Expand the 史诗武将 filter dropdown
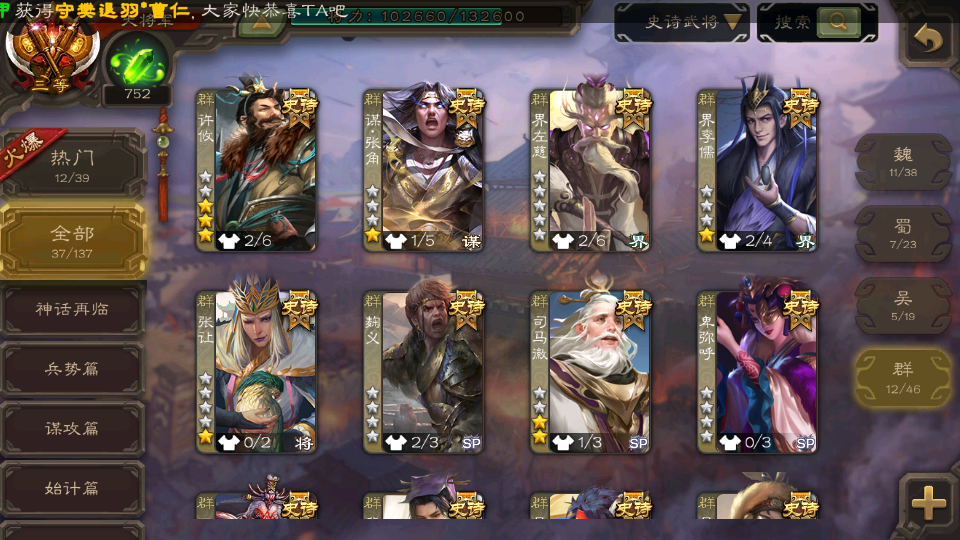 [681, 23]
